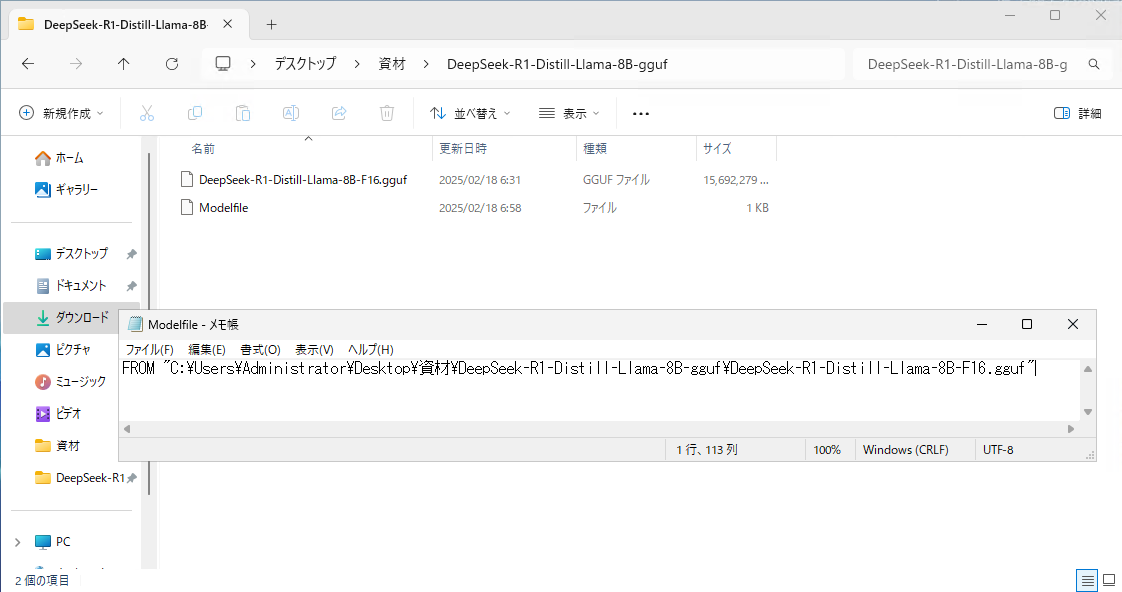This screenshot has width=1122, height=592.
Task: Click the Forward navigation arrow in Explorer
Action: click(x=76, y=64)
